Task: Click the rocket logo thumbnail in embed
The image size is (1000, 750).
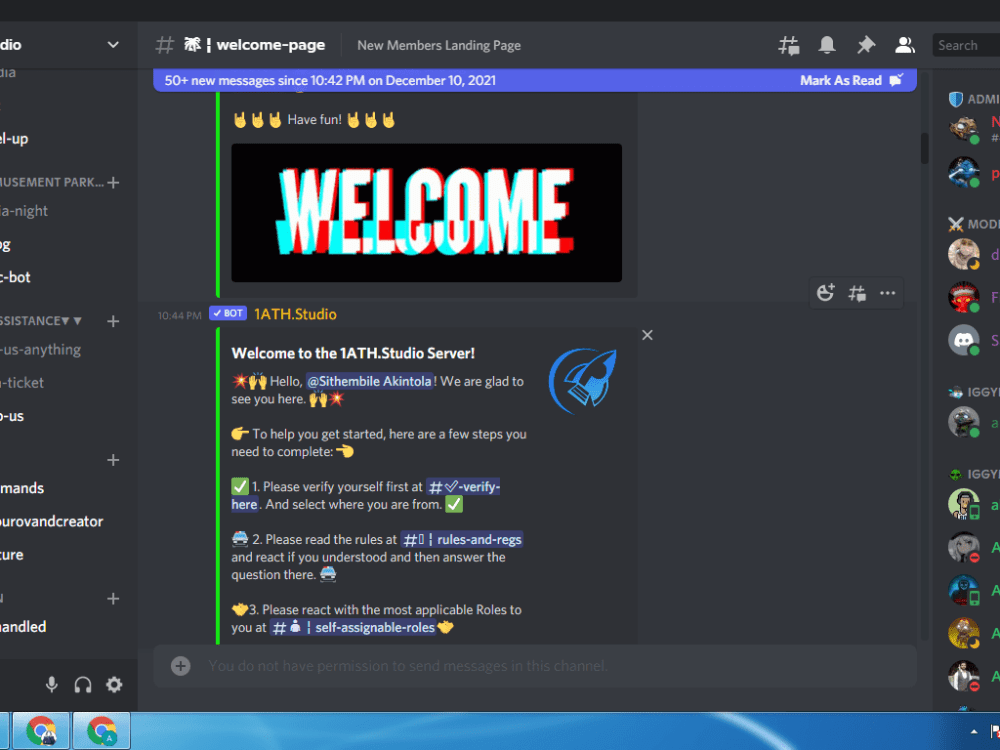Action: (x=583, y=380)
